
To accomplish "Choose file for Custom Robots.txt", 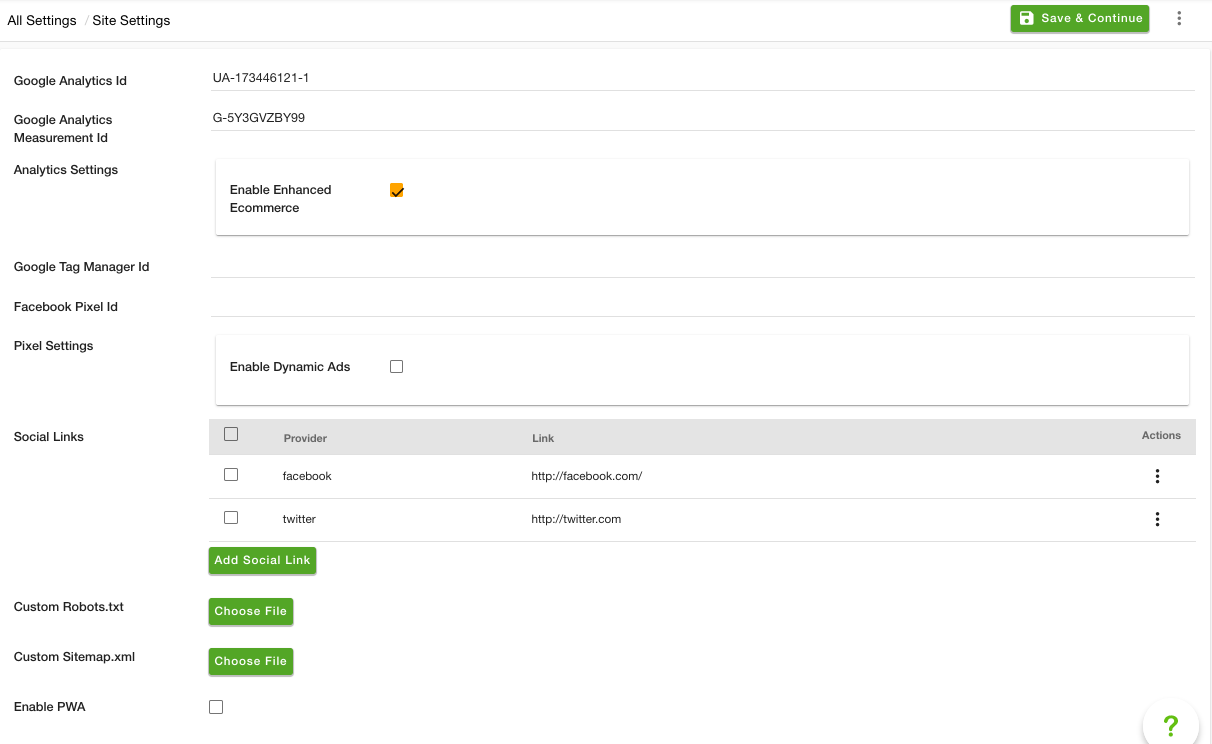I will (x=251, y=611).
